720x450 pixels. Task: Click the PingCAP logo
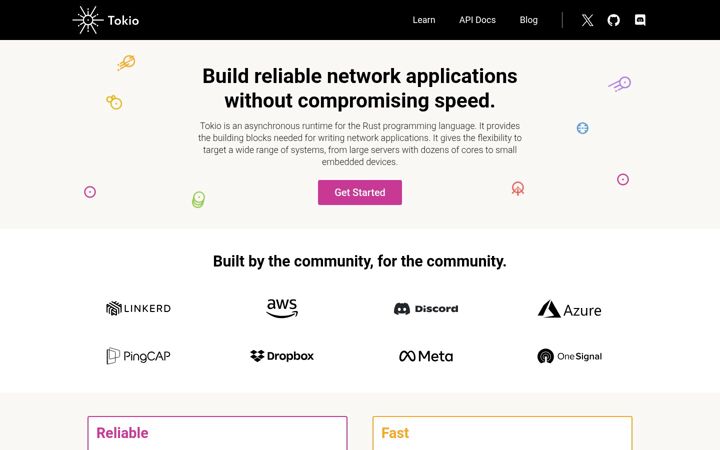click(138, 356)
